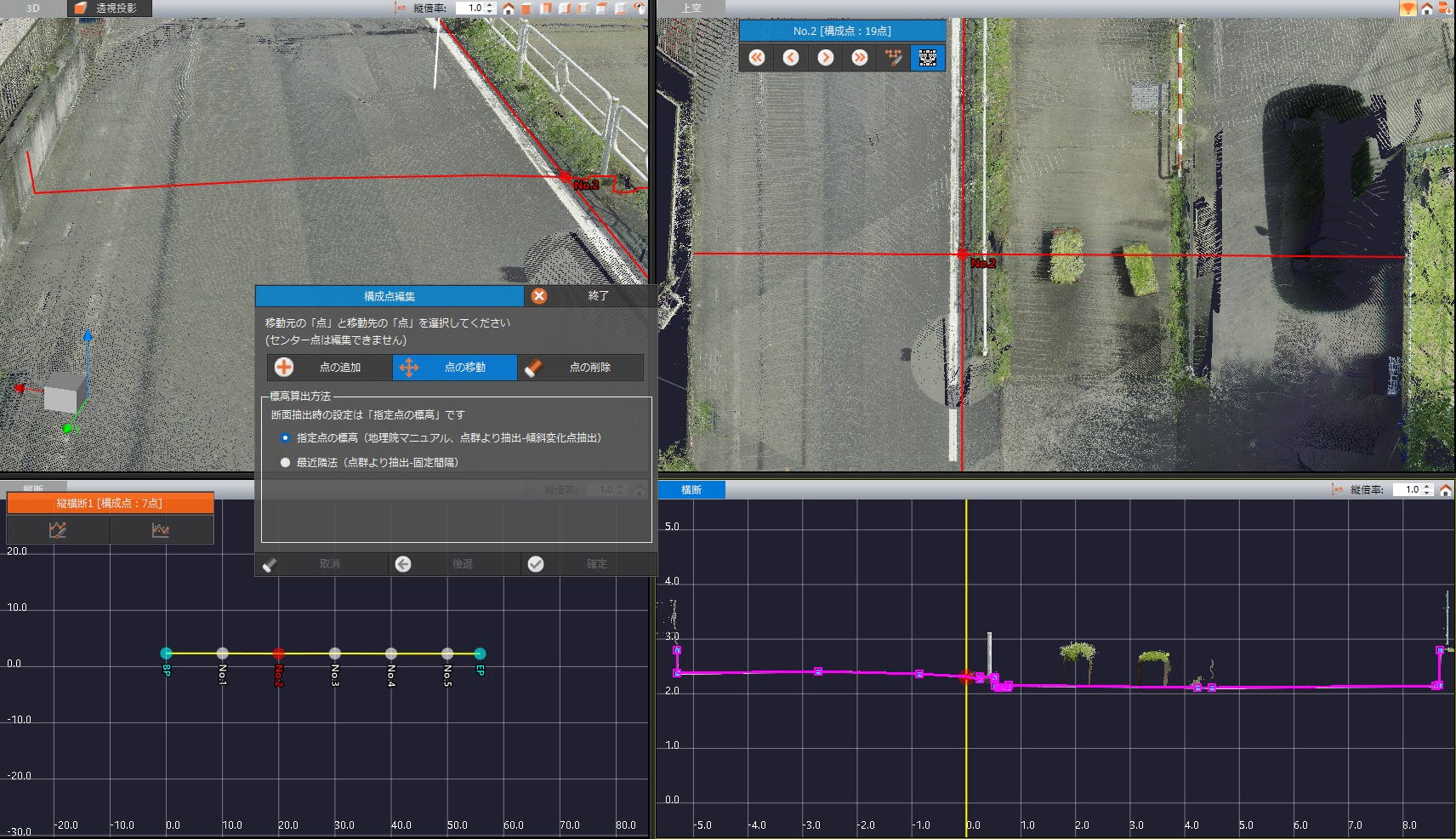
Task: Click the No.2 [構成点：19点] header
Action: (x=842, y=31)
